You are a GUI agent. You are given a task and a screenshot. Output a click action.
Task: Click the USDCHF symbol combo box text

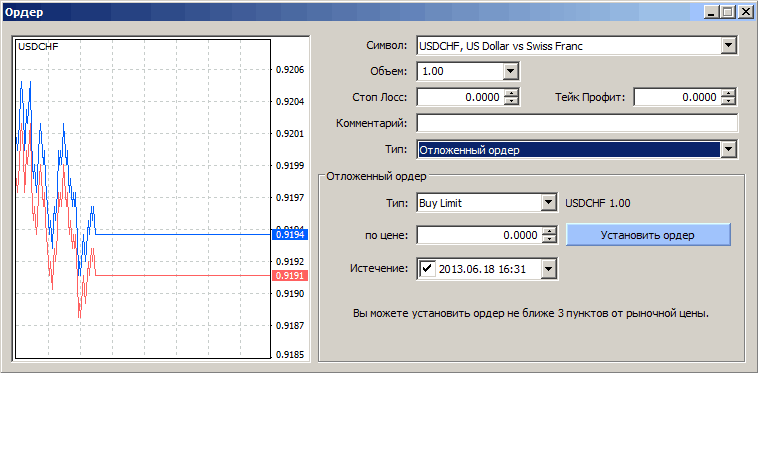501,46
